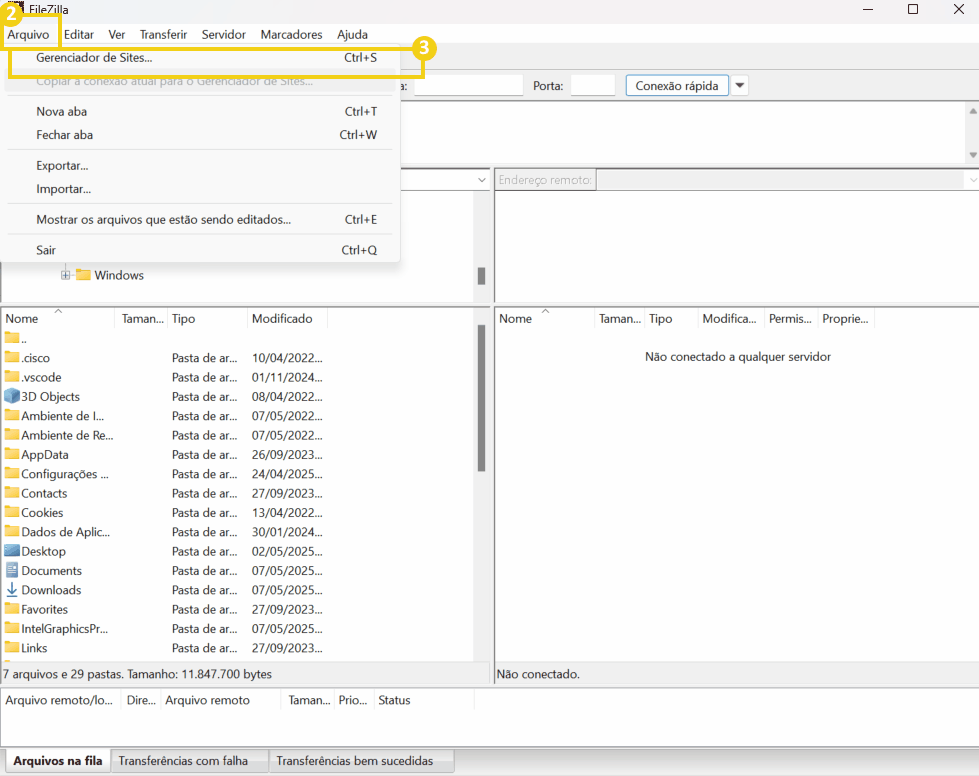This screenshot has height=776, width=979.
Task: Click the .cisco folder icon
Action: 12,357
